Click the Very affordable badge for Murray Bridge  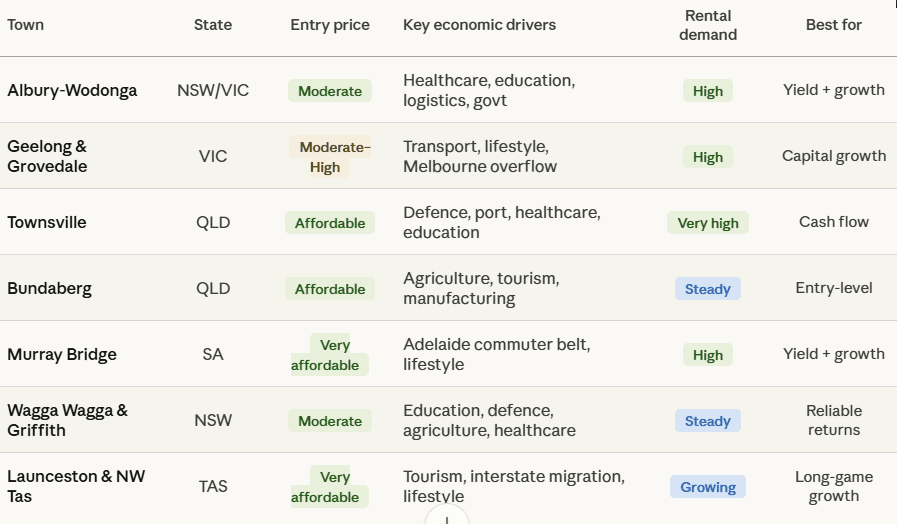[x=330, y=355]
